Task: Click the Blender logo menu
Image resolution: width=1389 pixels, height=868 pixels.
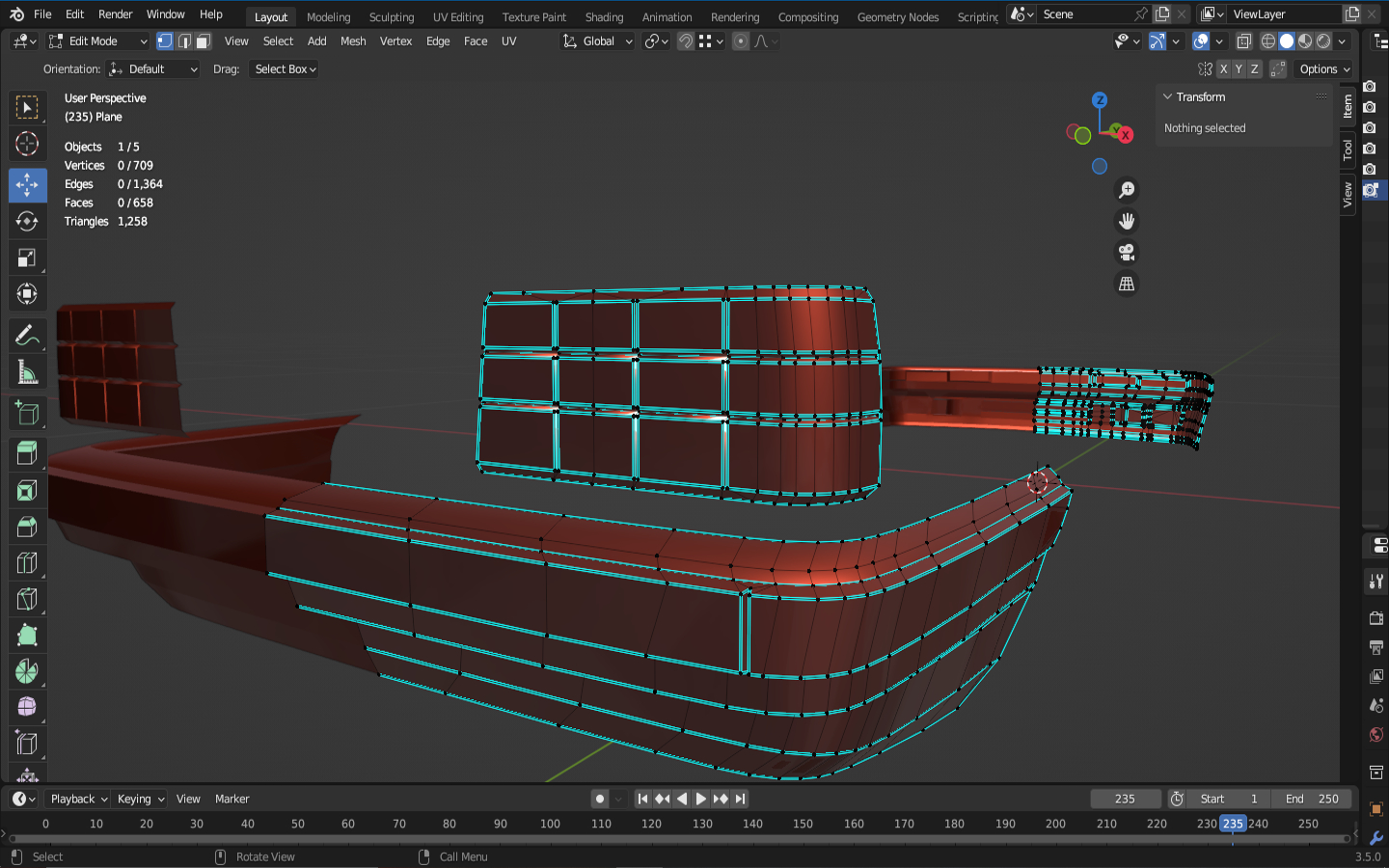Action: pyautogui.click(x=16, y=14)
